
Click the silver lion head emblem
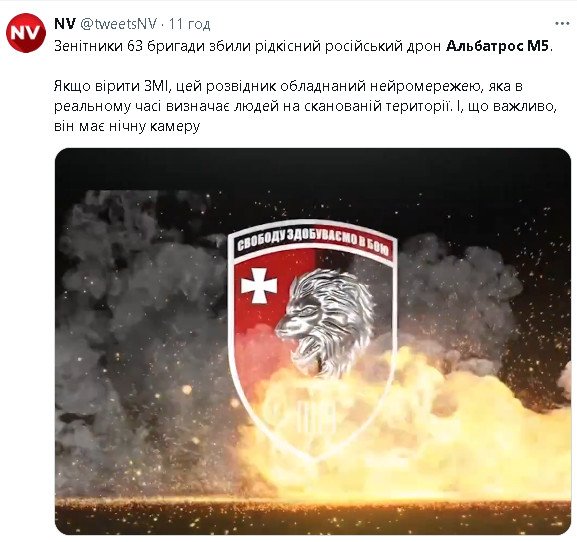326,322
